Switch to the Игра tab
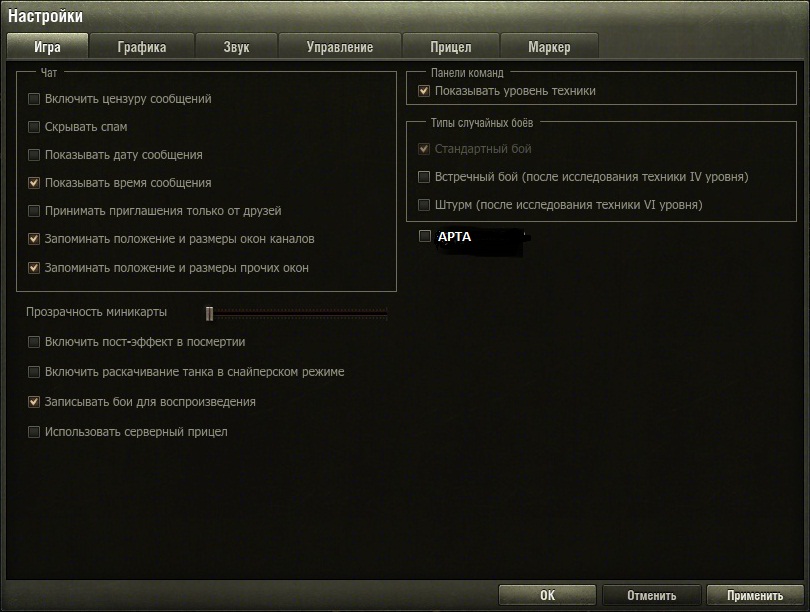This screenshot has height=612, width=810. [47, 47]
